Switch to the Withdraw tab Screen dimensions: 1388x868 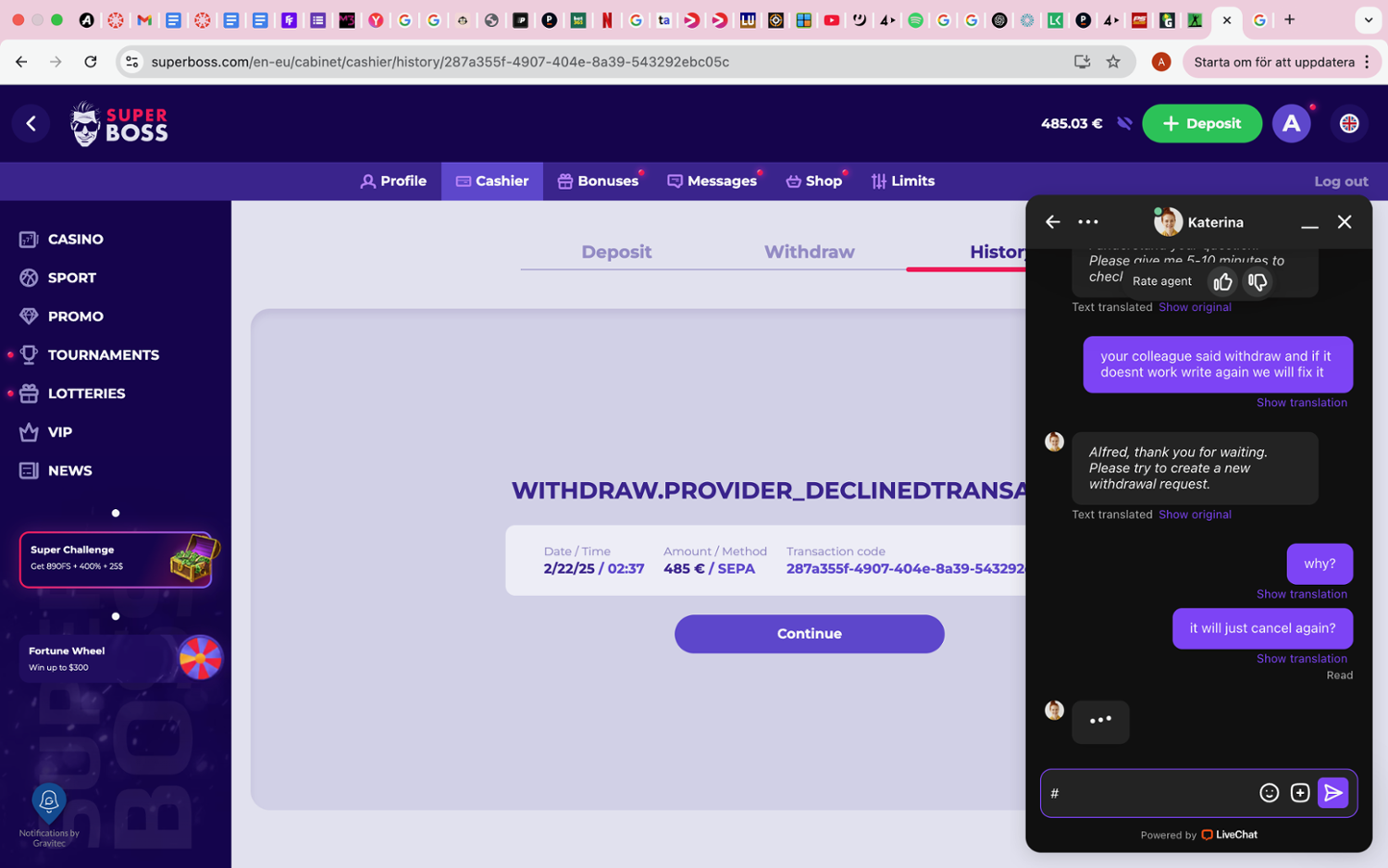809,252
